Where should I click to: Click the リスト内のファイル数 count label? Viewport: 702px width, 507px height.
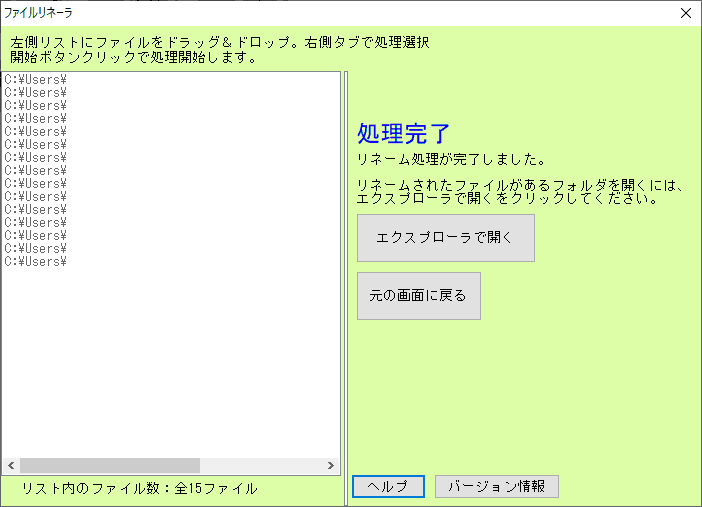[139, 488]
